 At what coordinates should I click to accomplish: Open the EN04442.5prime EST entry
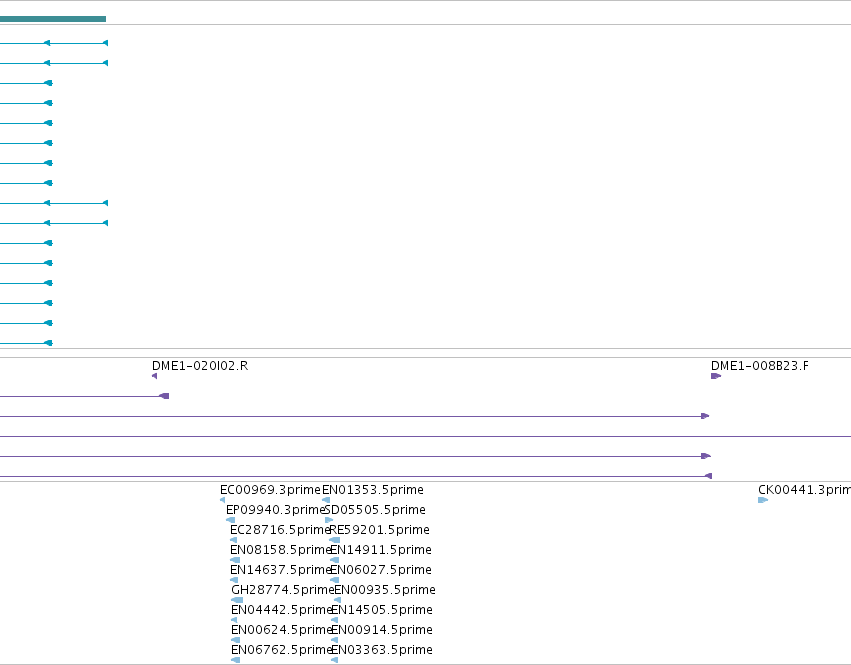tap(281, 610)
